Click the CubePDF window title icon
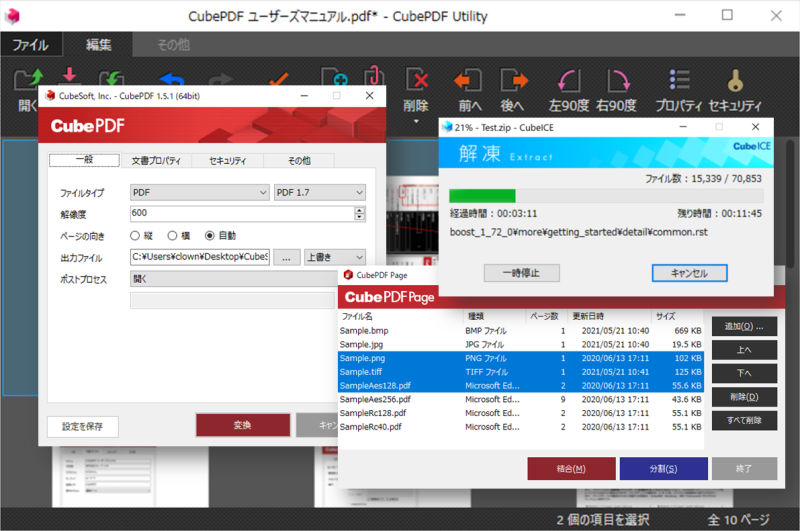800x531 pixels. pos(50,95)
